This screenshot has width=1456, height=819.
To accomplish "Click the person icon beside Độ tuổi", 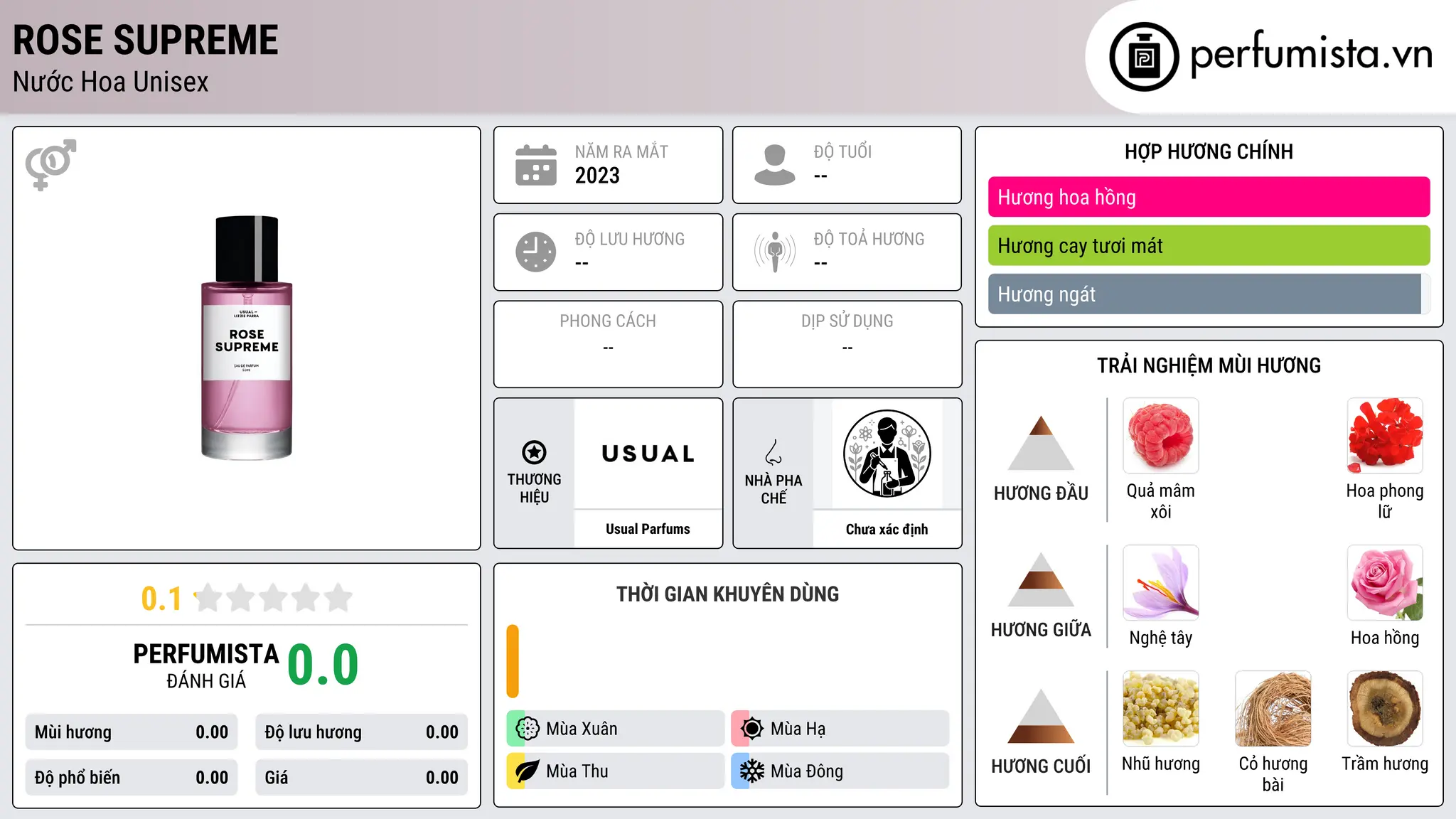I will click(775, 165).
